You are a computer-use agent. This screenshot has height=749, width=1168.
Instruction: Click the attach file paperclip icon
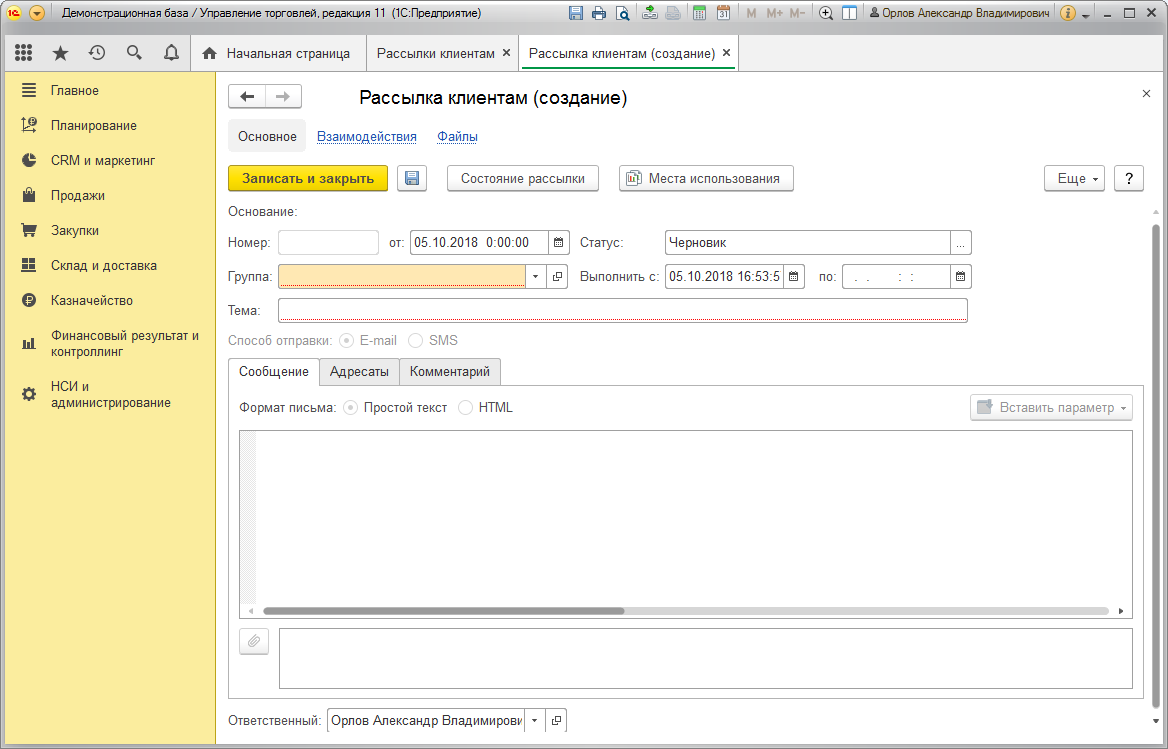click(x=254, y=641)
